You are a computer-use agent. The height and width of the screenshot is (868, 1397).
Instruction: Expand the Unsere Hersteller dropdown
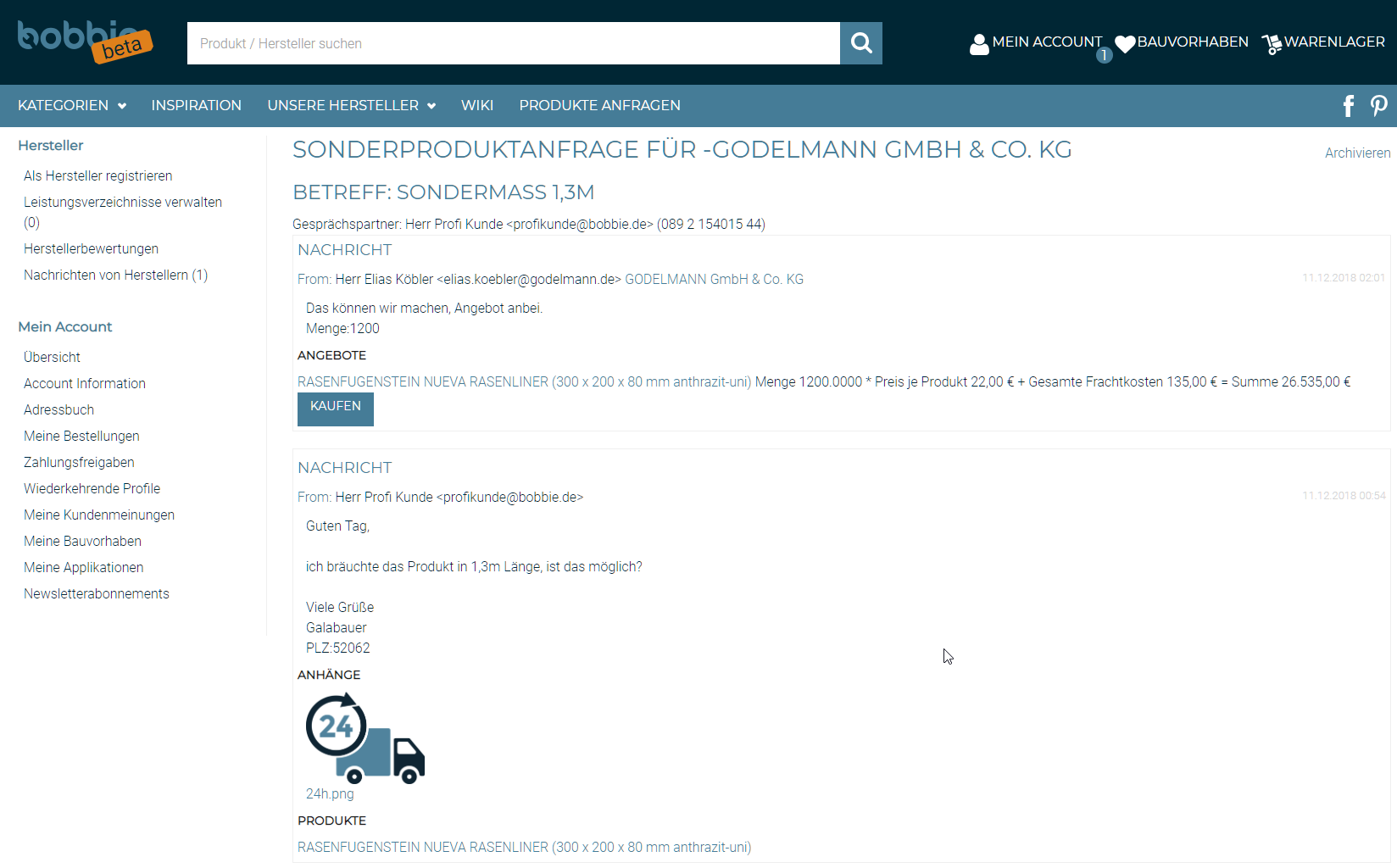tap(352, 105)
